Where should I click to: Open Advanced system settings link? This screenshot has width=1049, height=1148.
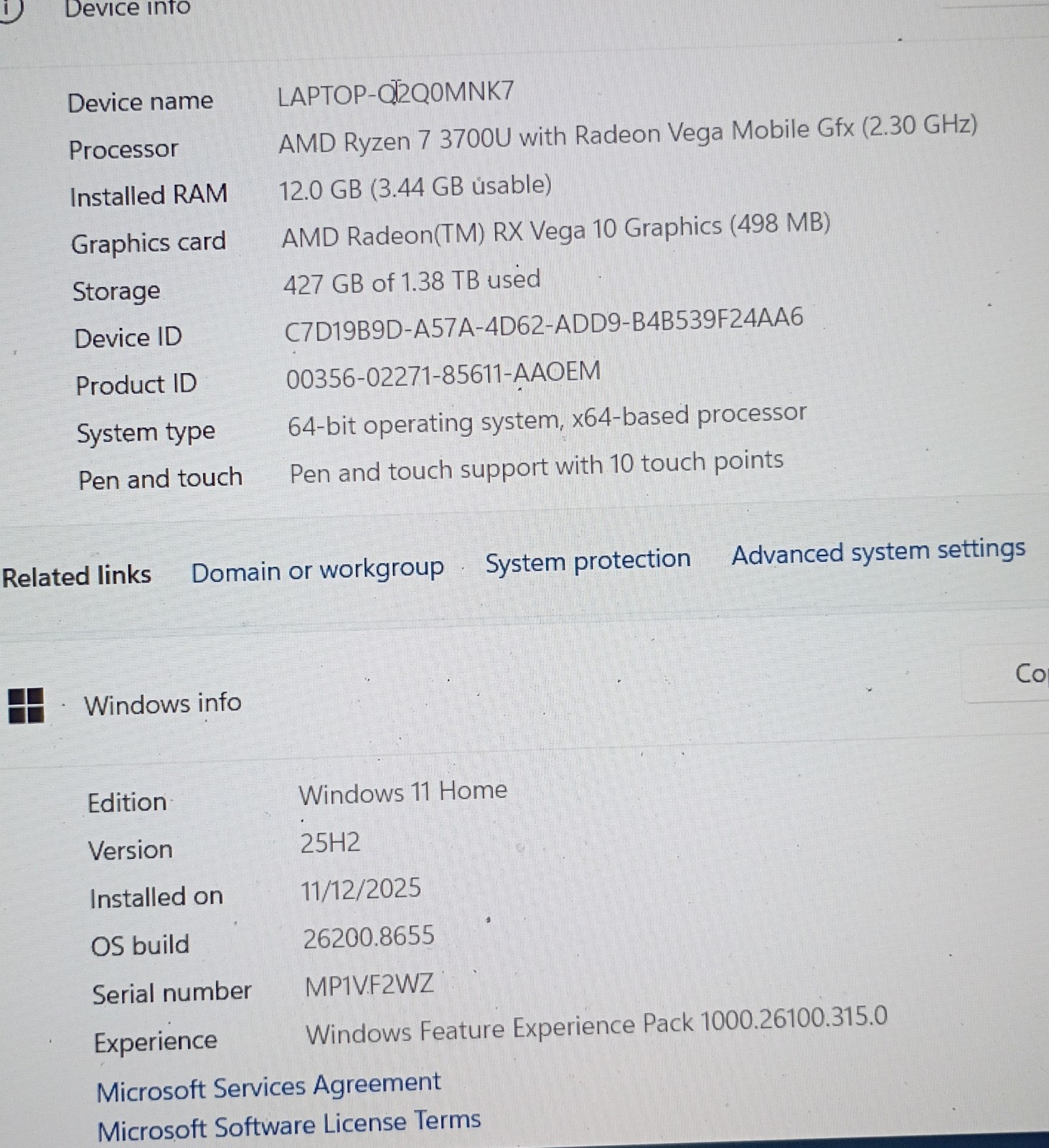coord(878,551)
